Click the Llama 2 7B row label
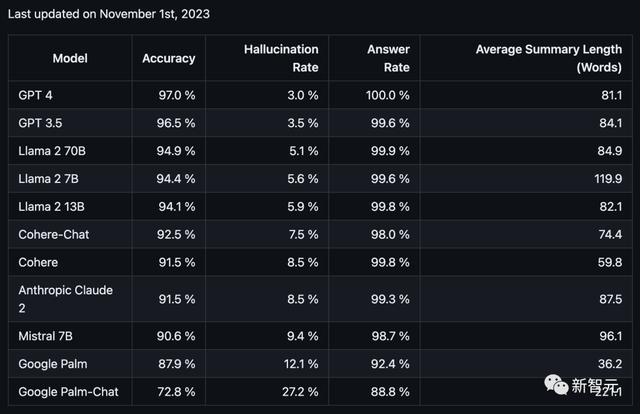640x414 pixels. tap(49, 178)
